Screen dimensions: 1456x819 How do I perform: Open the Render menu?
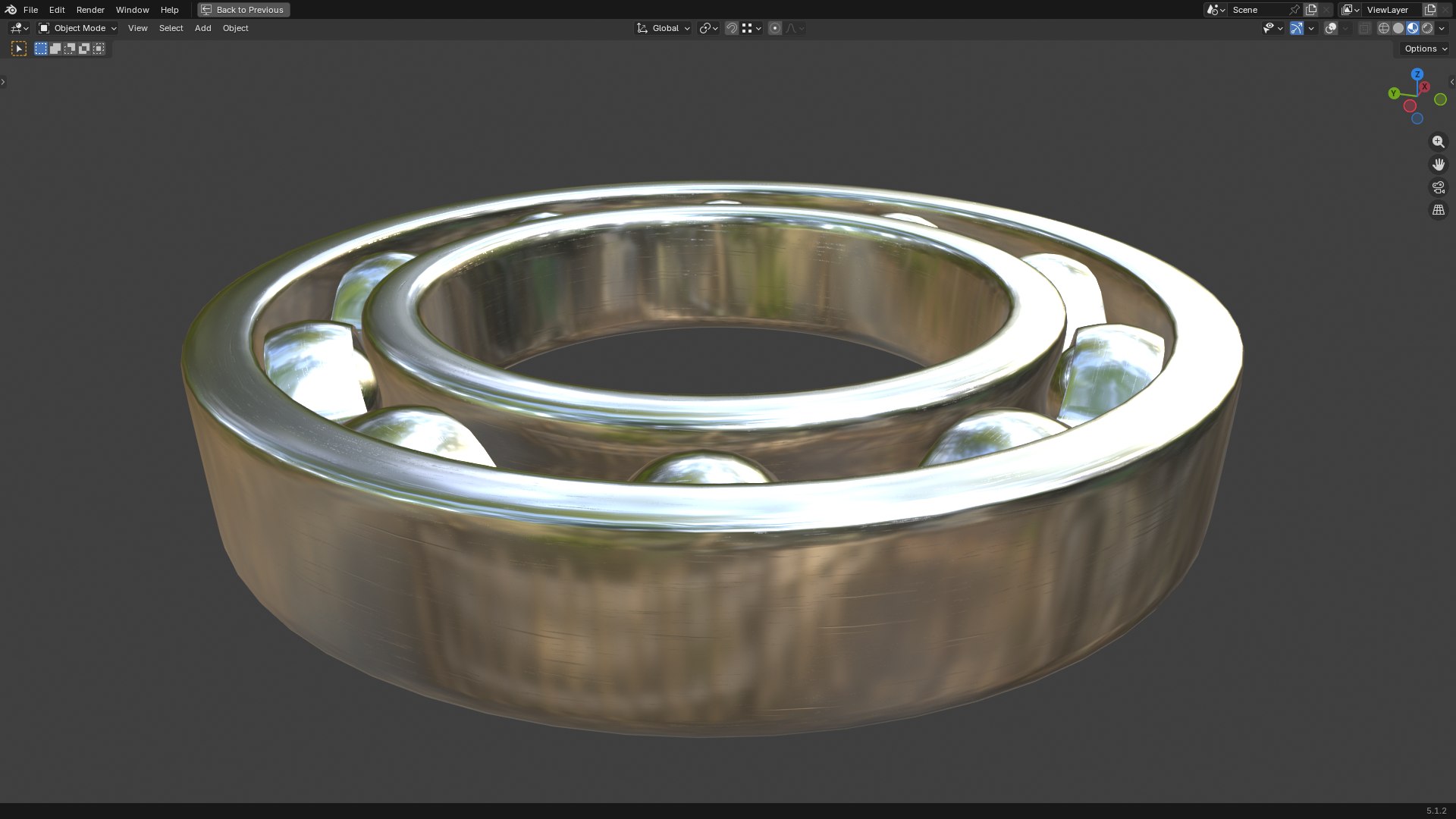(x=90, y=10)
